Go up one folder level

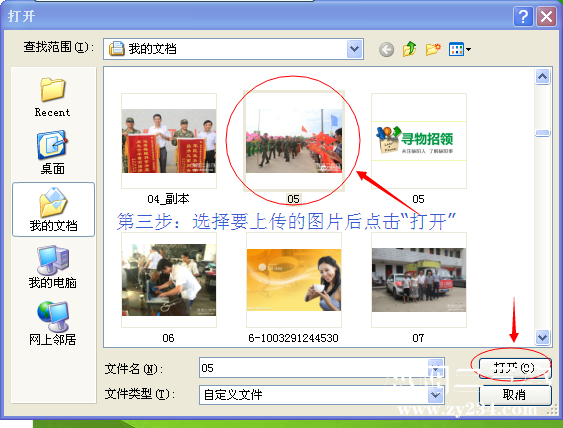coord(410,49)
